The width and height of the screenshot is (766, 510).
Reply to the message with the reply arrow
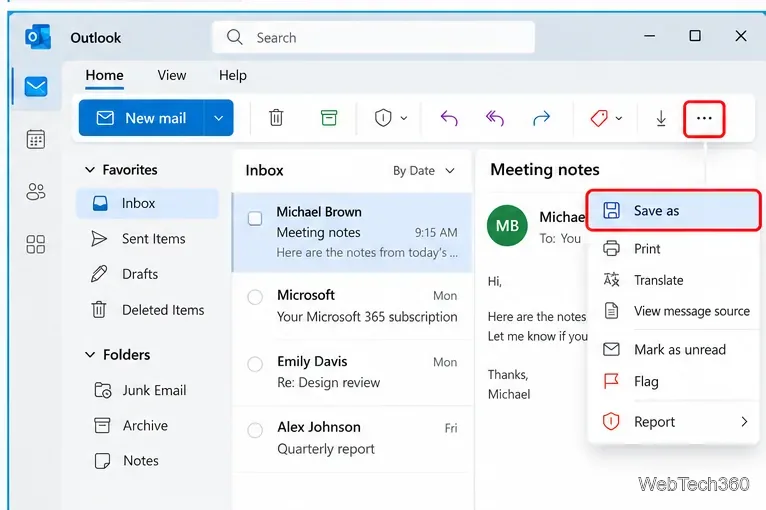[449, 118]
